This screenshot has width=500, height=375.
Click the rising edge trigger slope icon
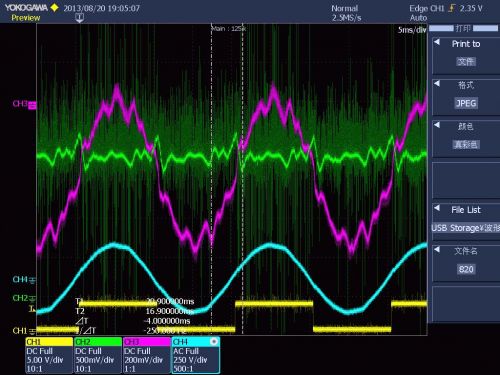pyautogui.click(x=452, y=8)
